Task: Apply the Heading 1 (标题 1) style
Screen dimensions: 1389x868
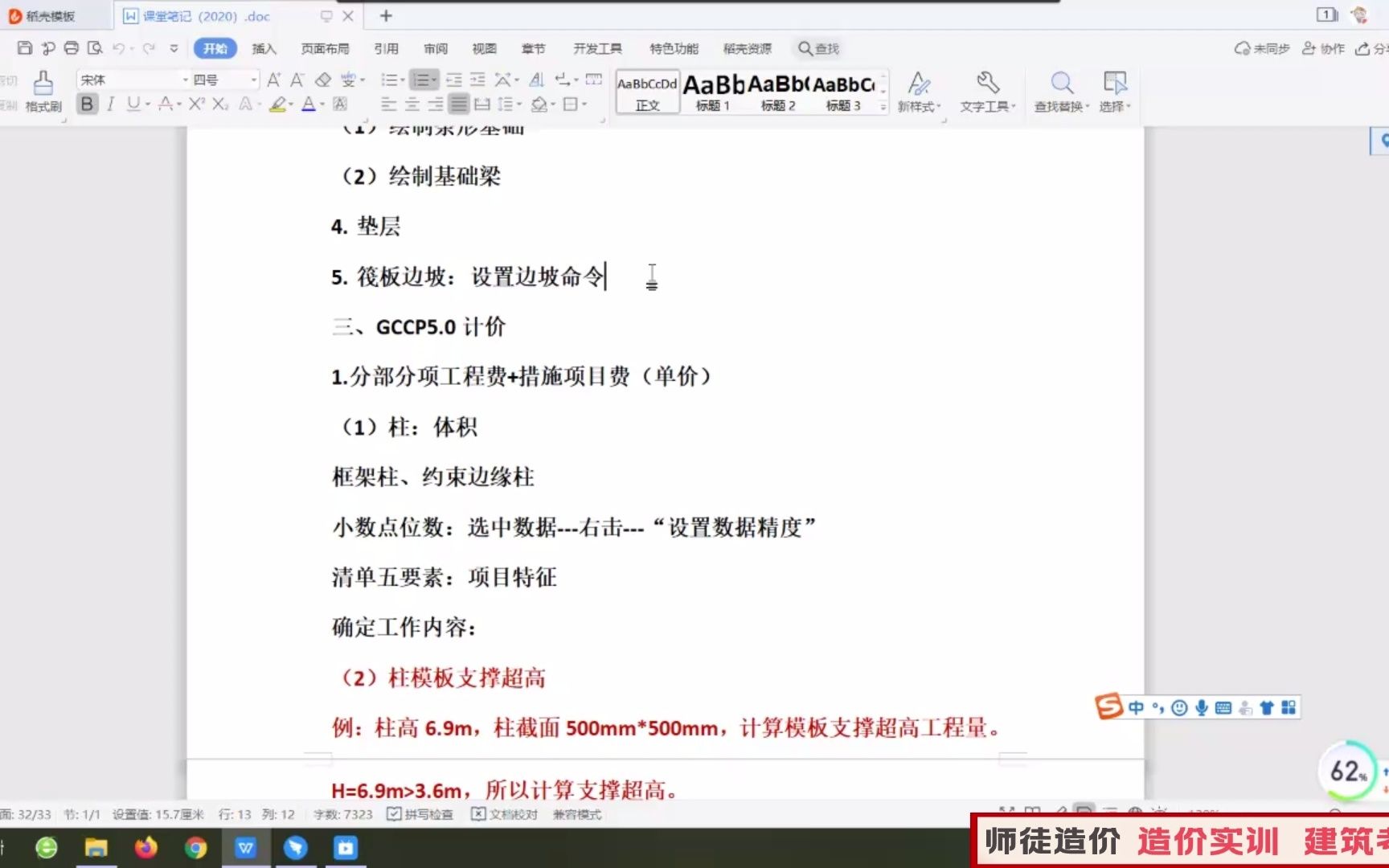Action: (713, 92)
